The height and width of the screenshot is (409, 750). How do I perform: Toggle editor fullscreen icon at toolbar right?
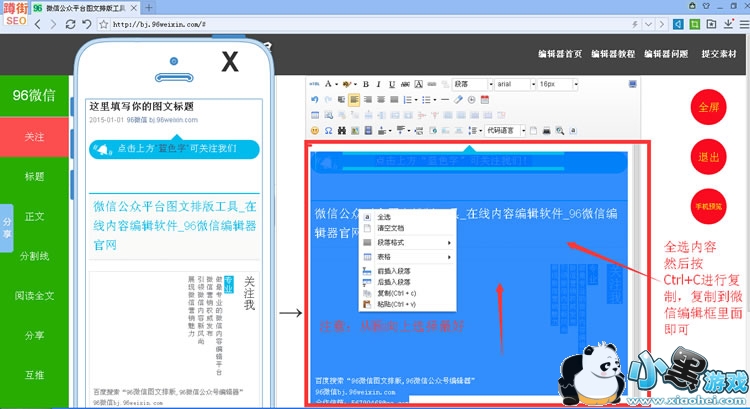point(632,84)
